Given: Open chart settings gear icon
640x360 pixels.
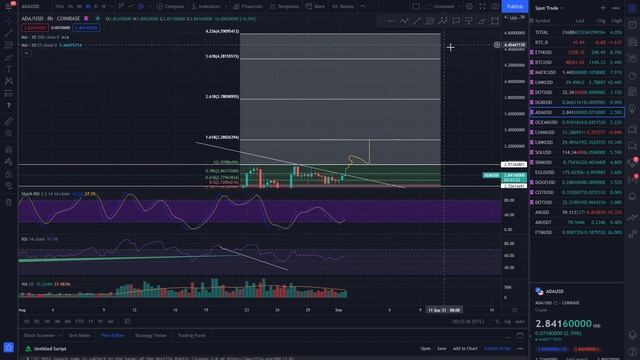Looking at the screenshot, I should (469, 6).
